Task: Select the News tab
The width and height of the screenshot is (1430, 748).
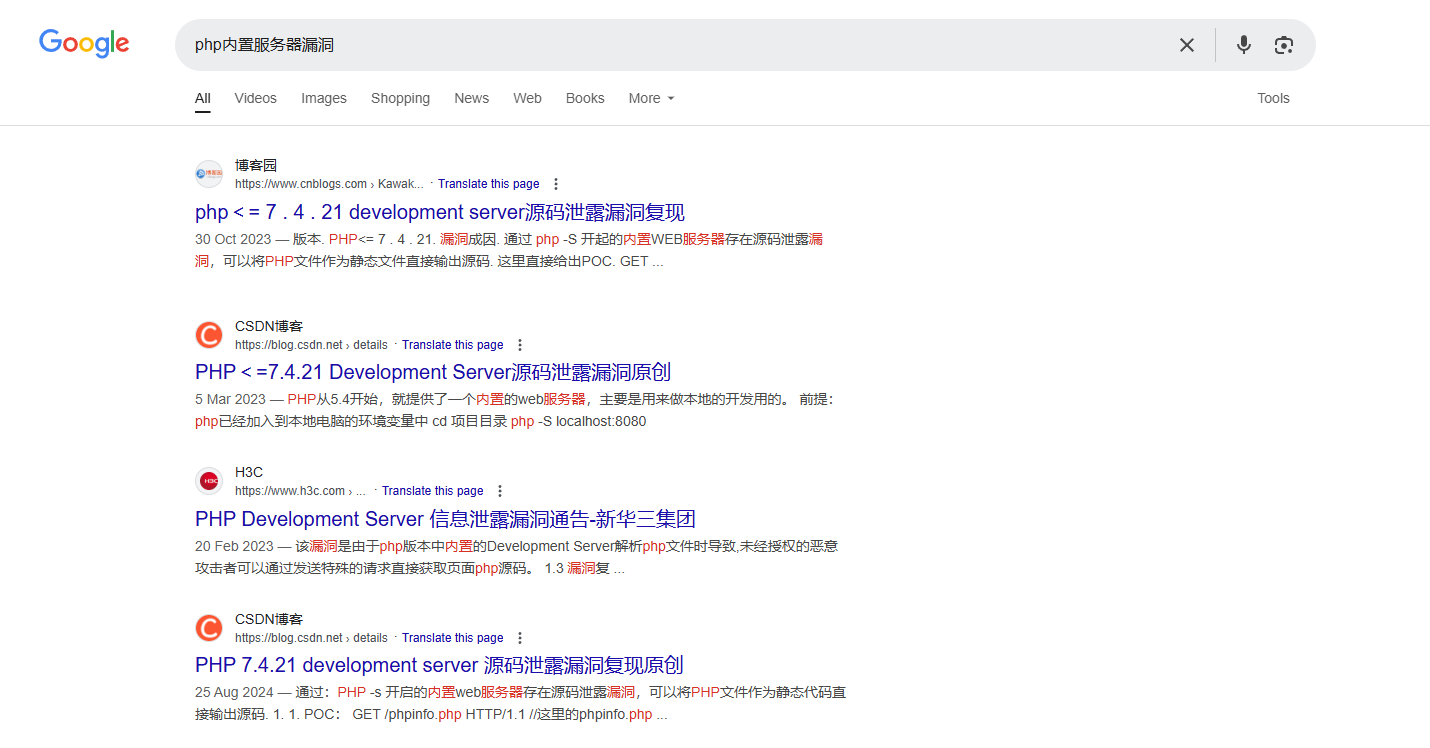Action: (471, 98)
